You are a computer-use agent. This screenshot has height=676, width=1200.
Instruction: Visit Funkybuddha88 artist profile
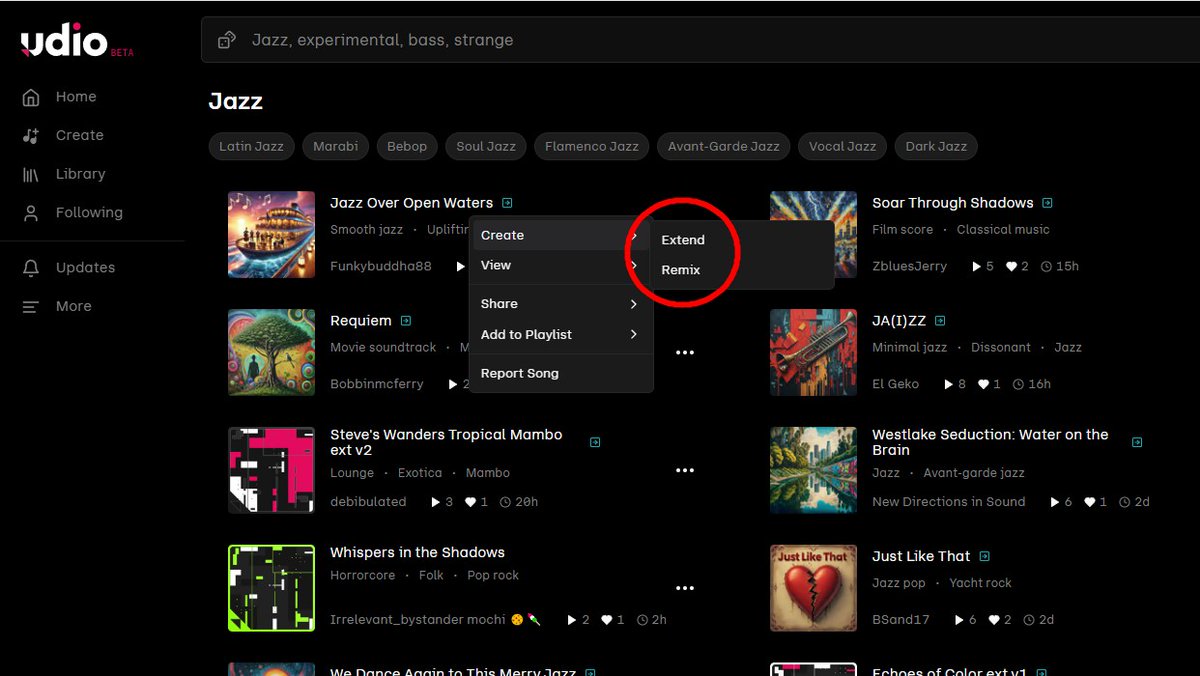coord(381,266)
